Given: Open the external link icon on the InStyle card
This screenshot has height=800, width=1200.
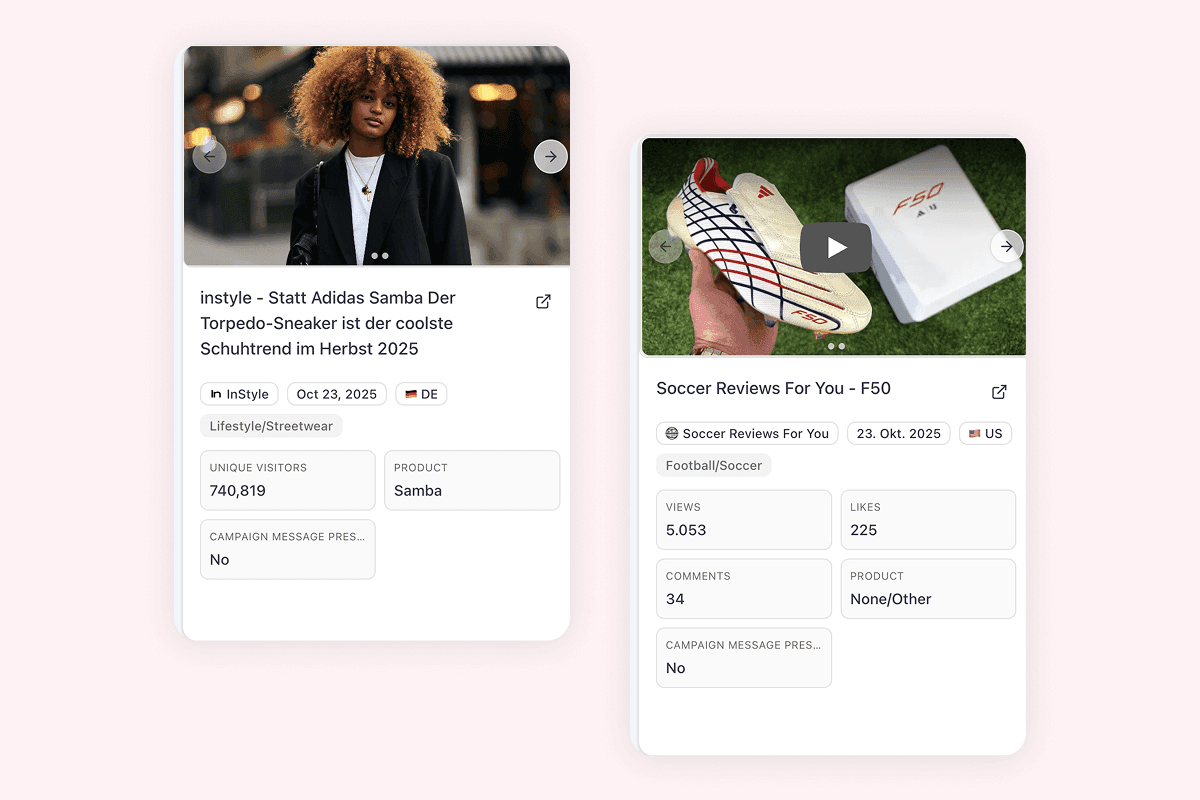Looking at the screenshot, I should (543, 301).
